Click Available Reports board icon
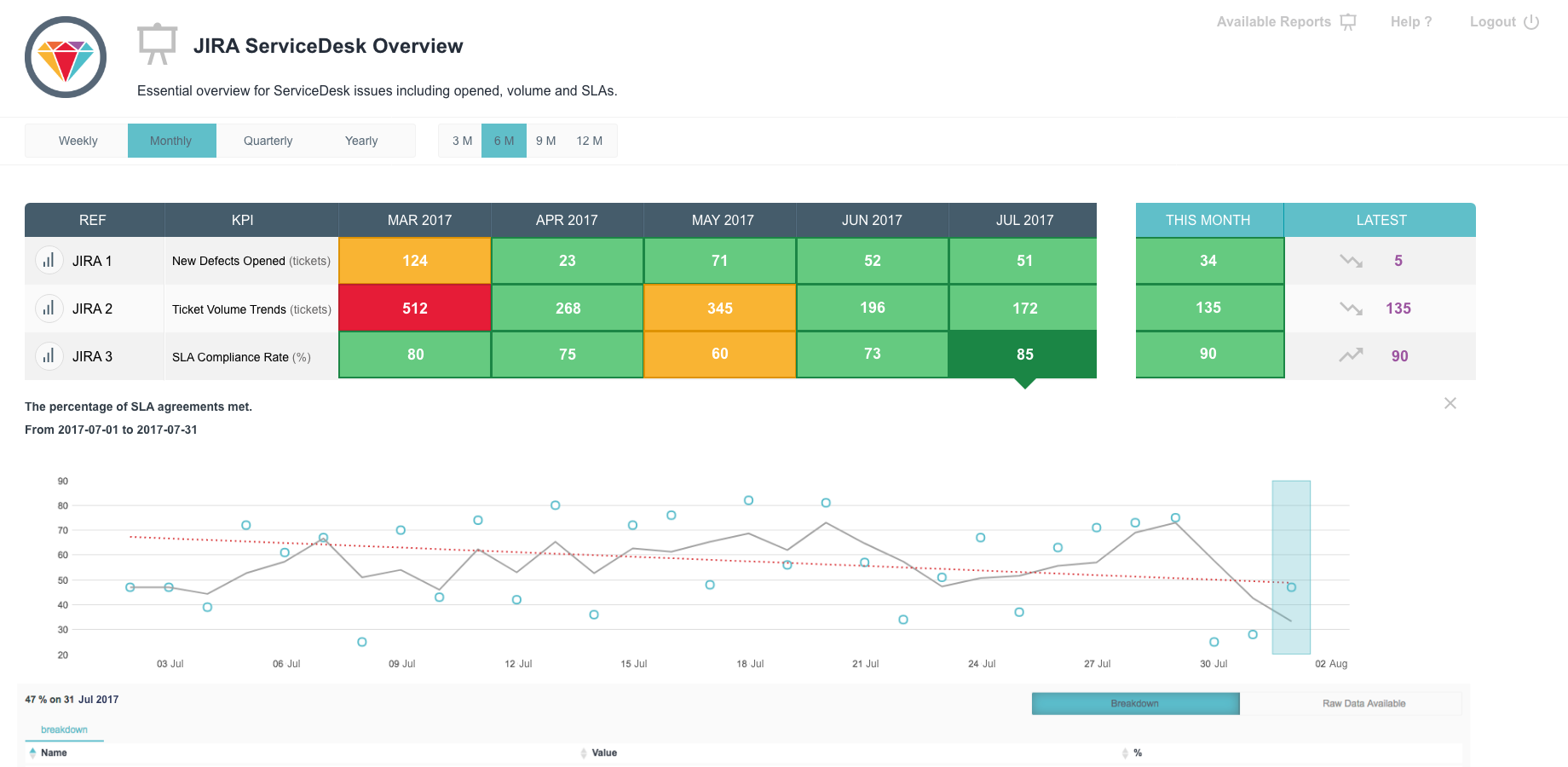 (x=1348, y=22)
